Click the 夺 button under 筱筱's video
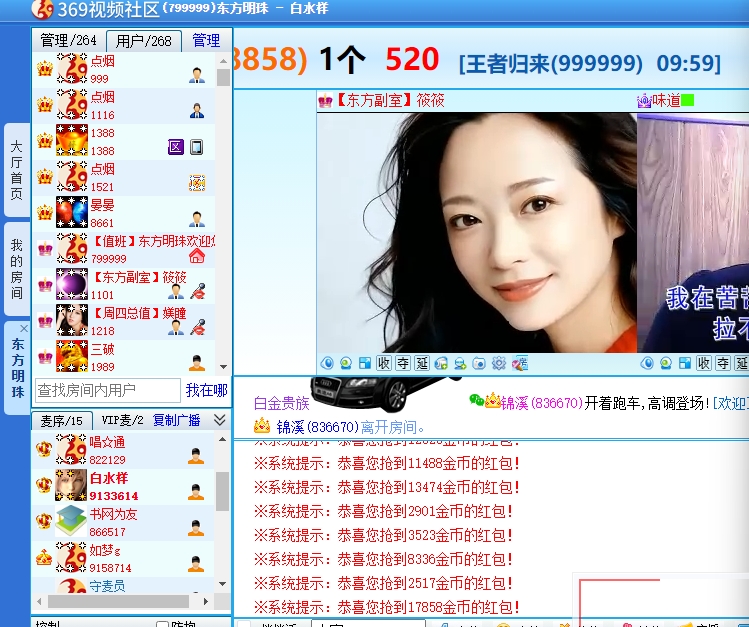749x627 pixels. click(x=403, y=363)
